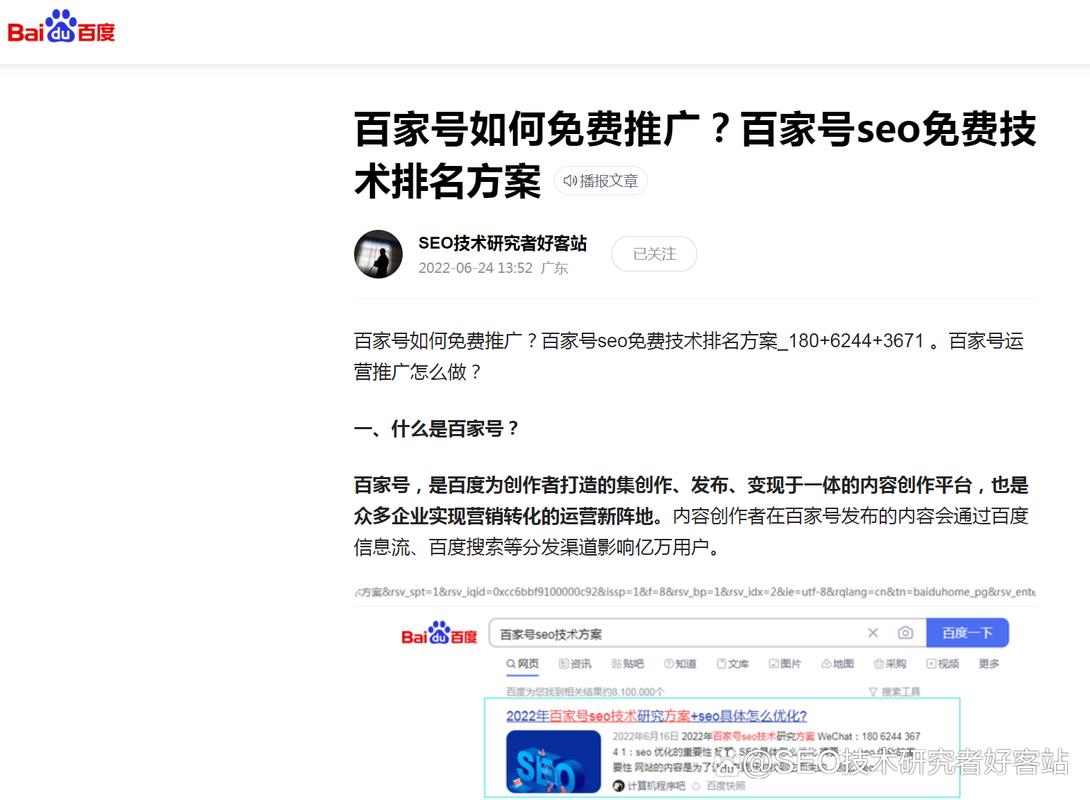This screenshot has width=1090, height=800.
Task: Click the embedded URL bar text
Action: coord(695,592)
